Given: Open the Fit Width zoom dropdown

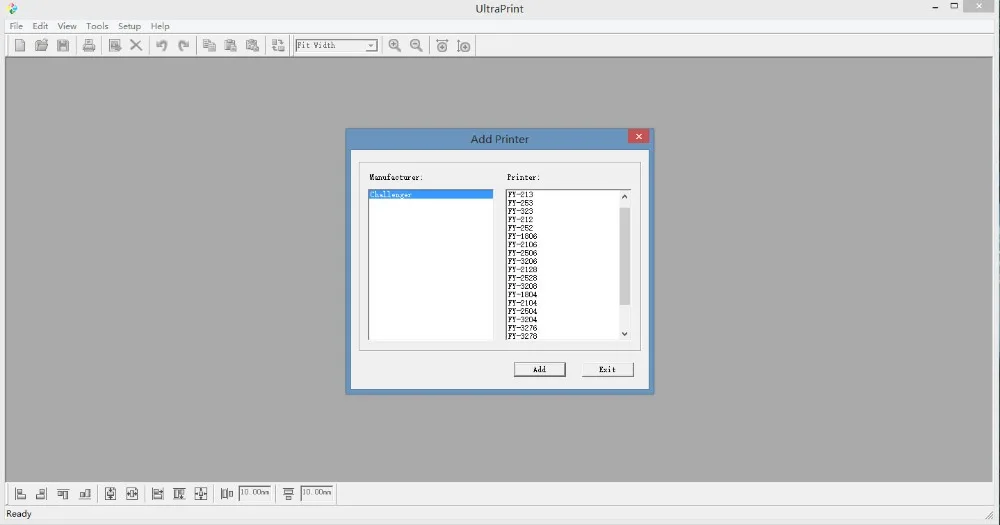Looking at the screenshot, I should (x=371, y=46).
